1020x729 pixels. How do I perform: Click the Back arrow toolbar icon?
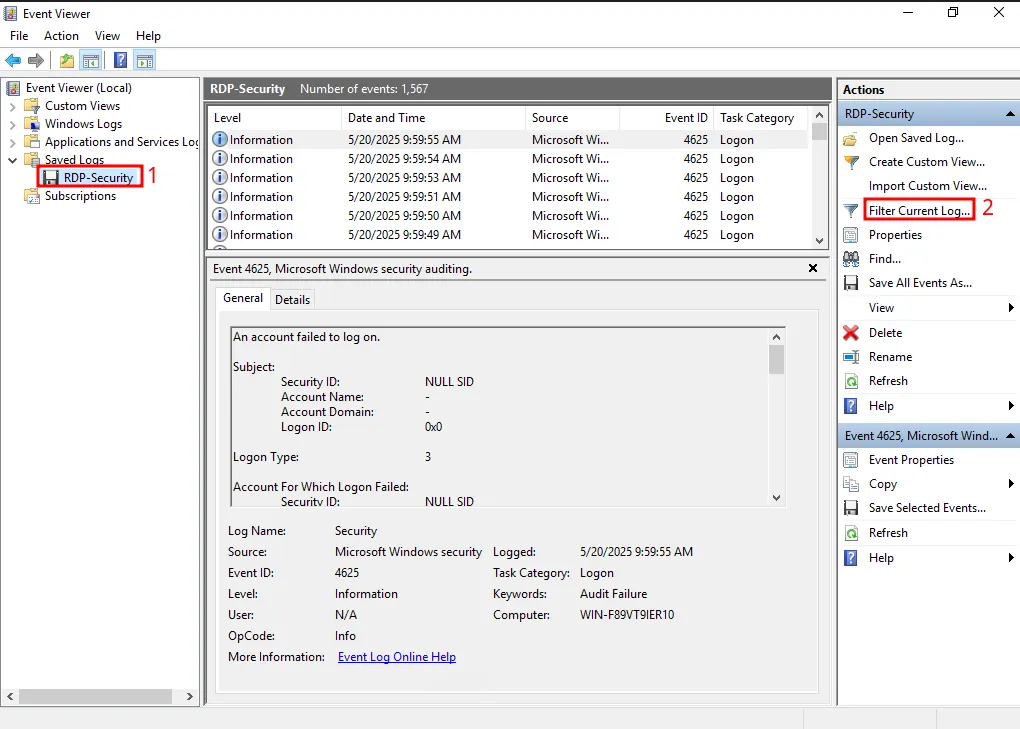13,60
